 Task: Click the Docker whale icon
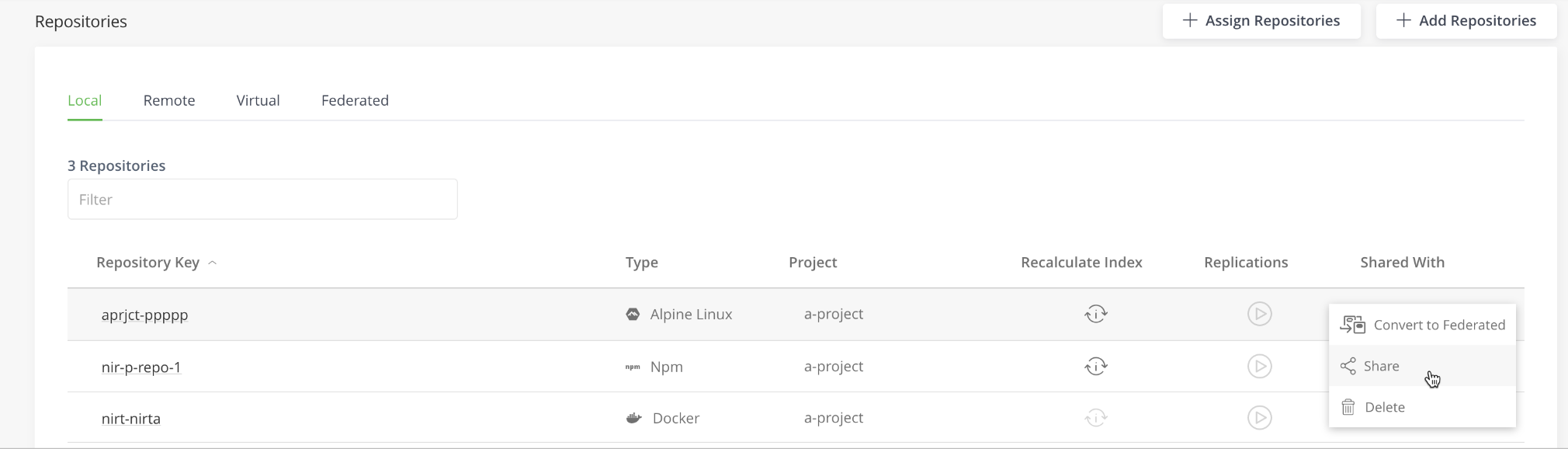click(633, 418)
